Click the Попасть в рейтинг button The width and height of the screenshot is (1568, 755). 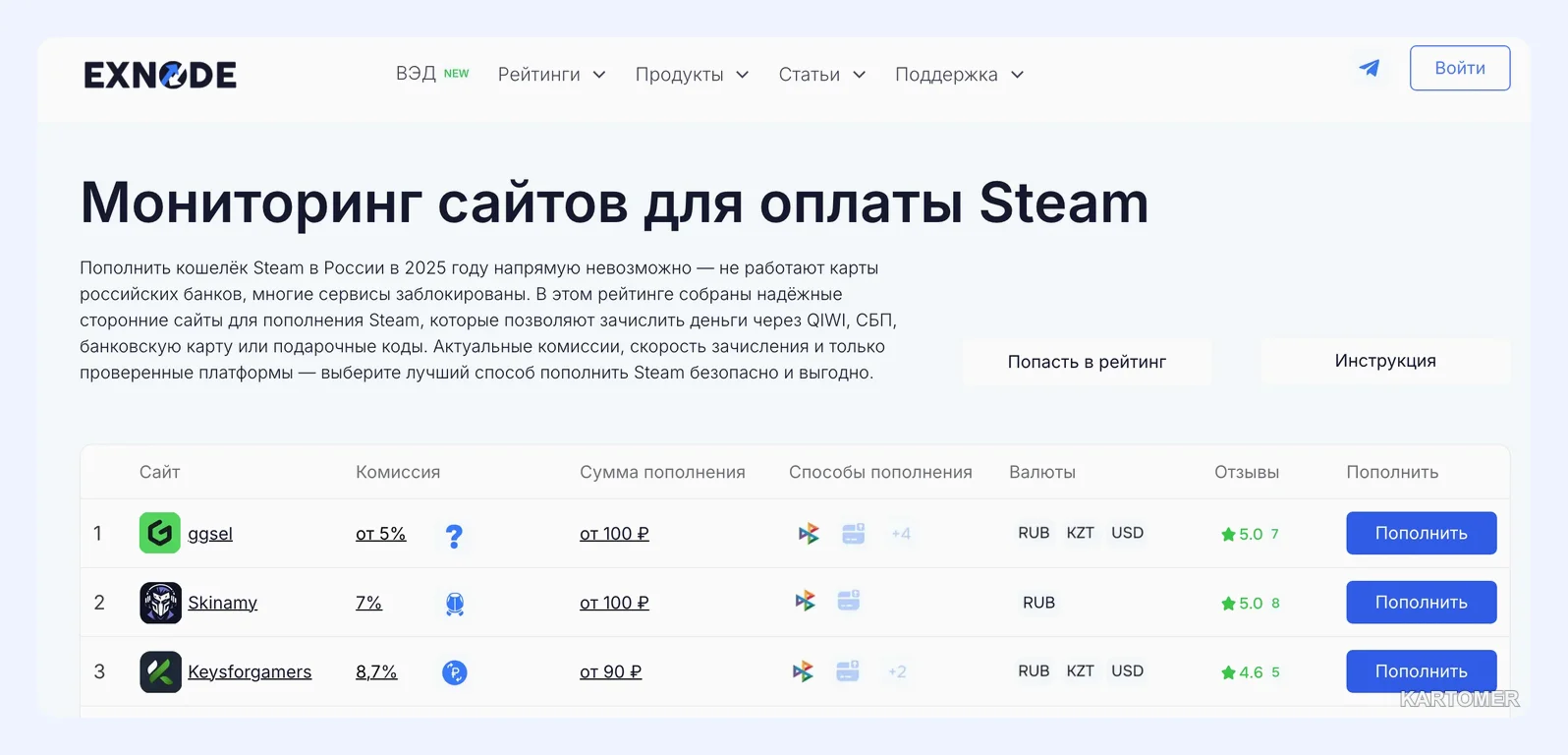(1087, 362)
